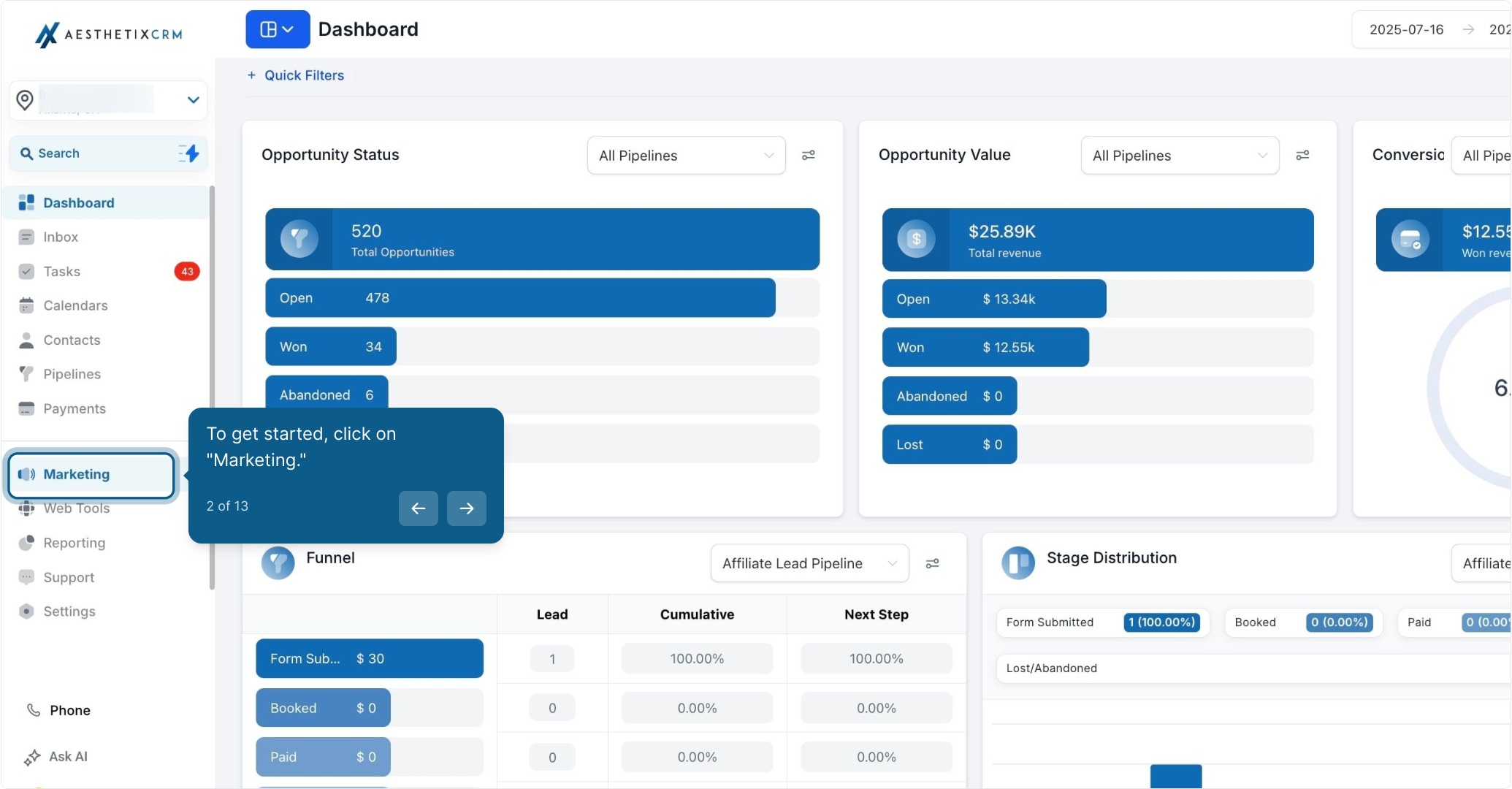Click the Quick Filters link

(295, 75)
